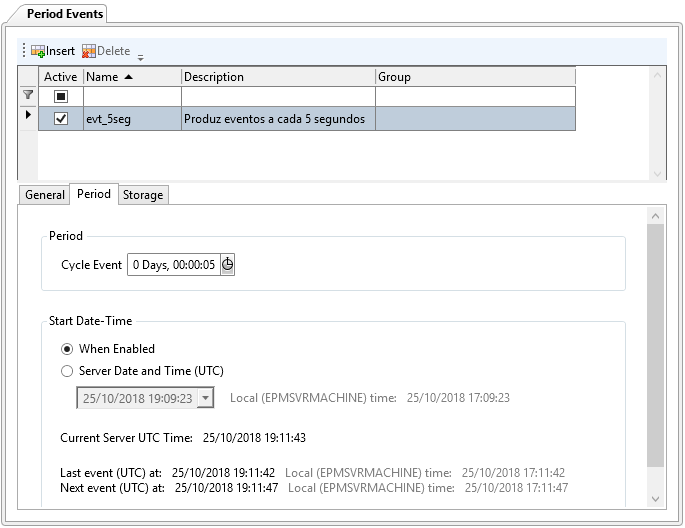Sort by the Name column header
This screenshot has height=528, width=685.
click(132, 77)
